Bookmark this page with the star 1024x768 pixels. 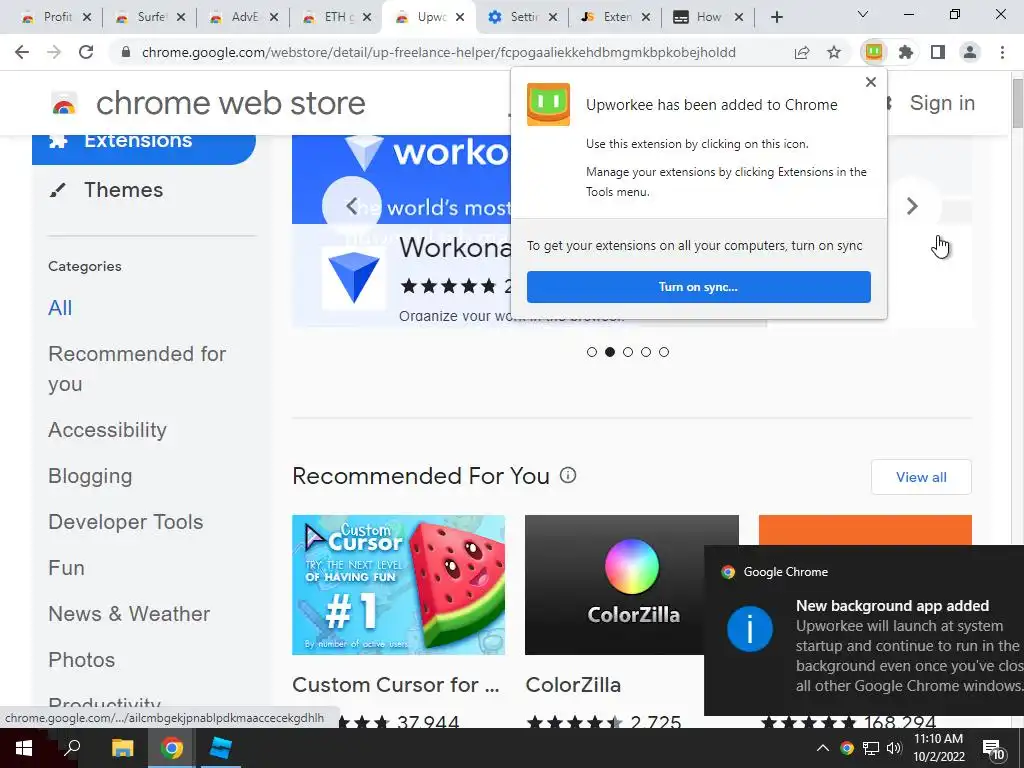point(834,52)
